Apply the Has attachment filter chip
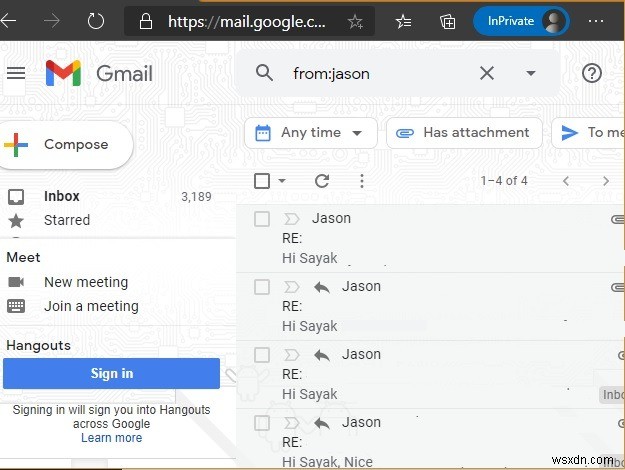Image resolution: width=625 pixels, height=470 pixels. pos(464,133)
